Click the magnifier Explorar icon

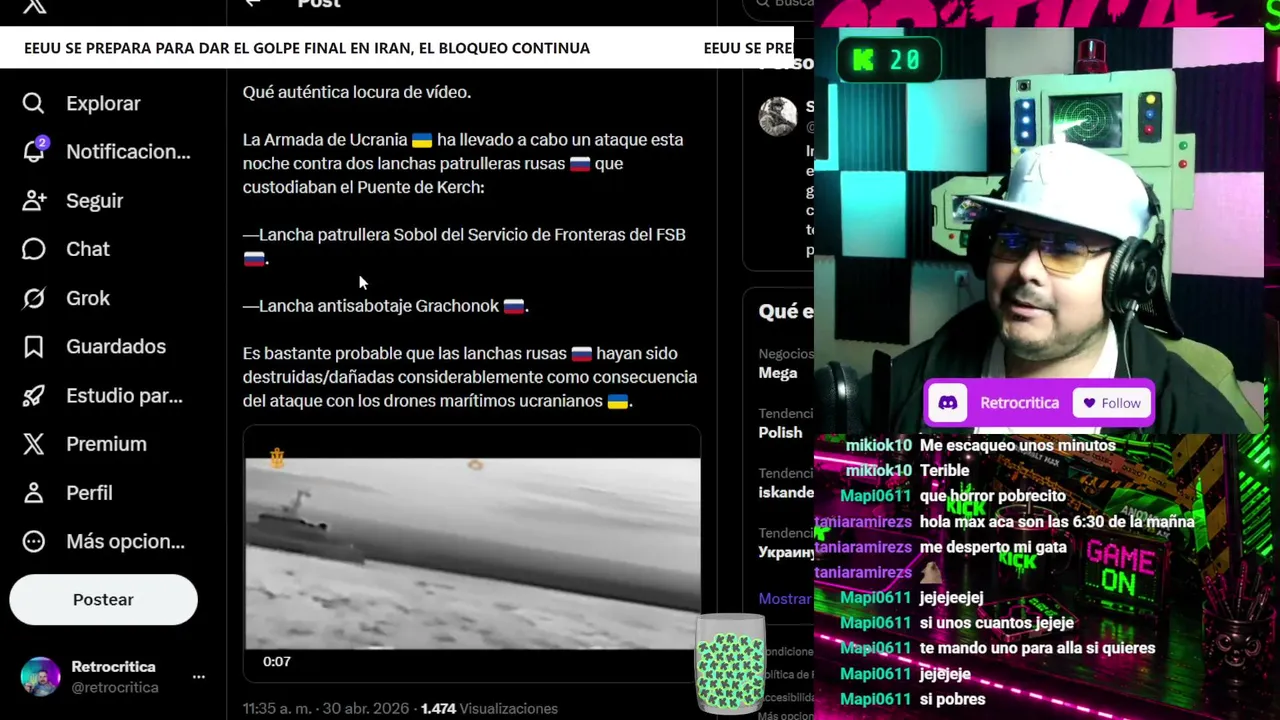tap(33, 104)
